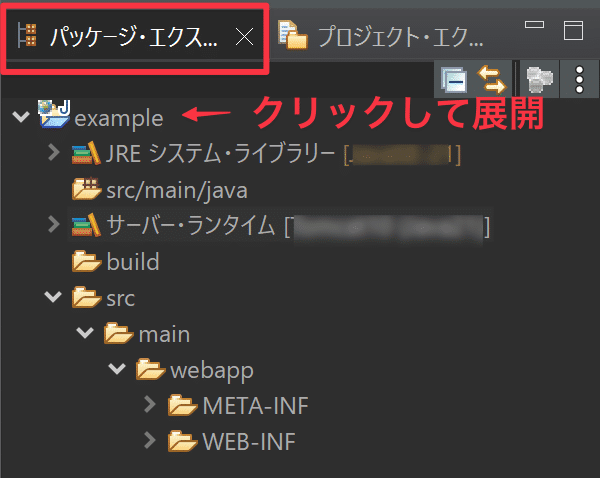The height and width of the screenshot is (478, 600).
Task: Select the main folder label
Action: [164, 334]
